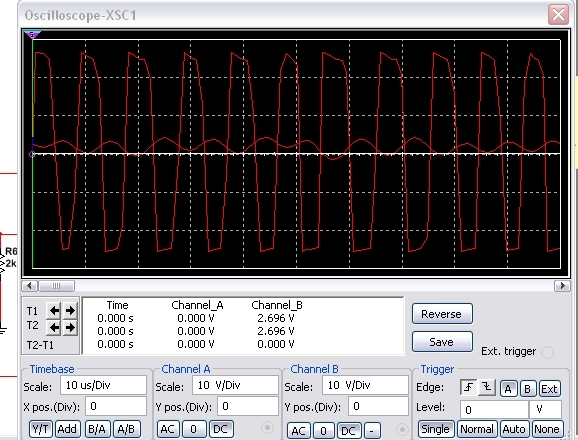
Task: Select Add display mode
Action: 67,429
